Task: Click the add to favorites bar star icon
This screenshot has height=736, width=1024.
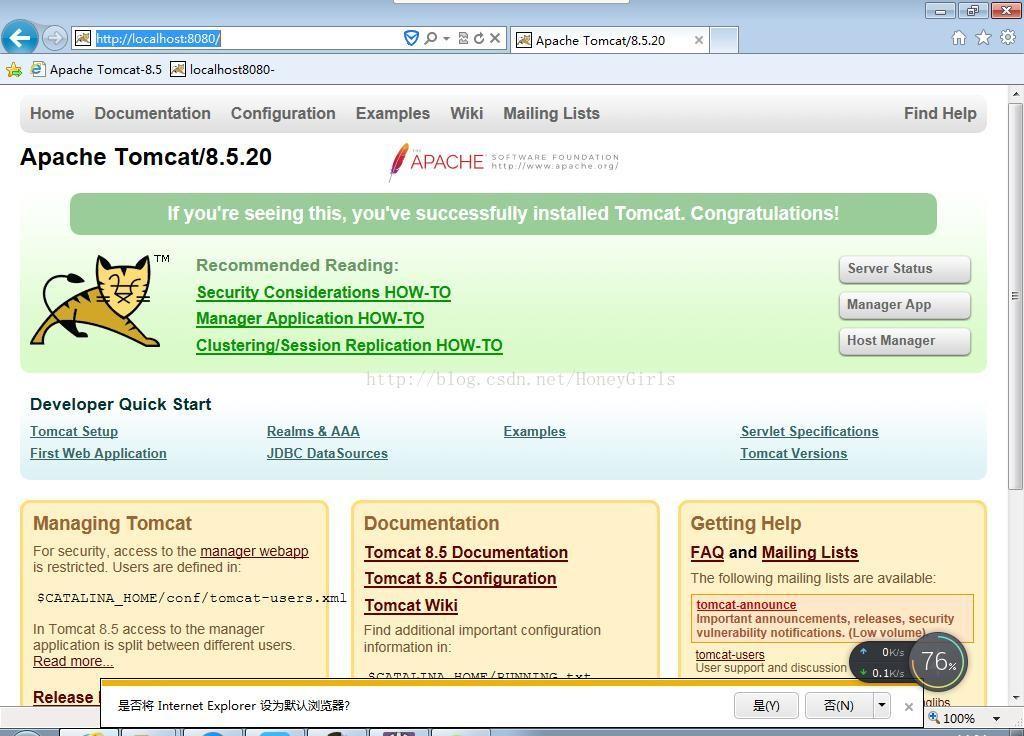Action: tap(13, 69)
